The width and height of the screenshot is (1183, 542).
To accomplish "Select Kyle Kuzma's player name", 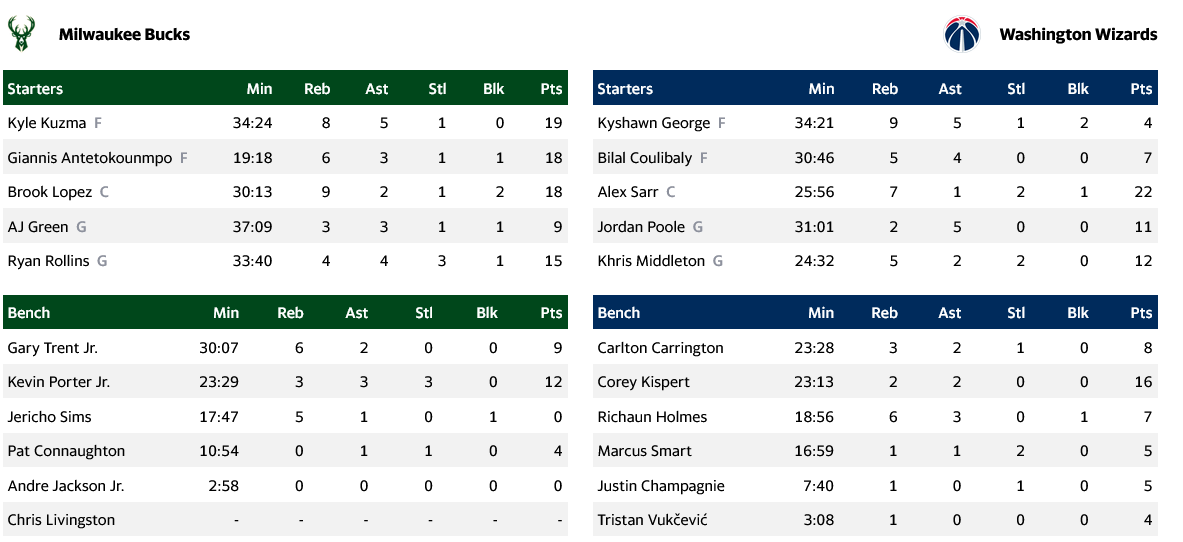I will 46,123.
